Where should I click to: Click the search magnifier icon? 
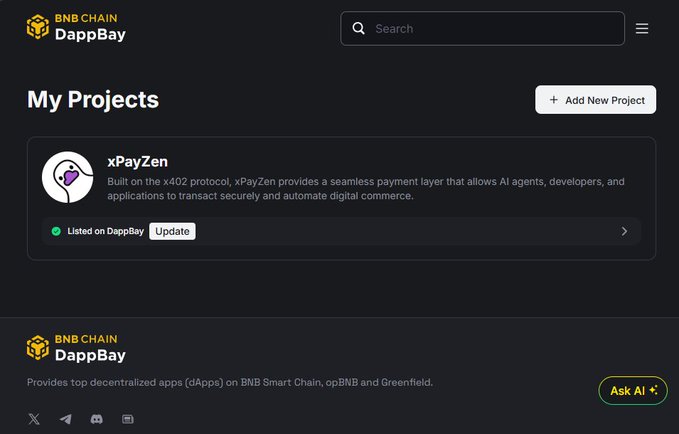coord(359,29)
